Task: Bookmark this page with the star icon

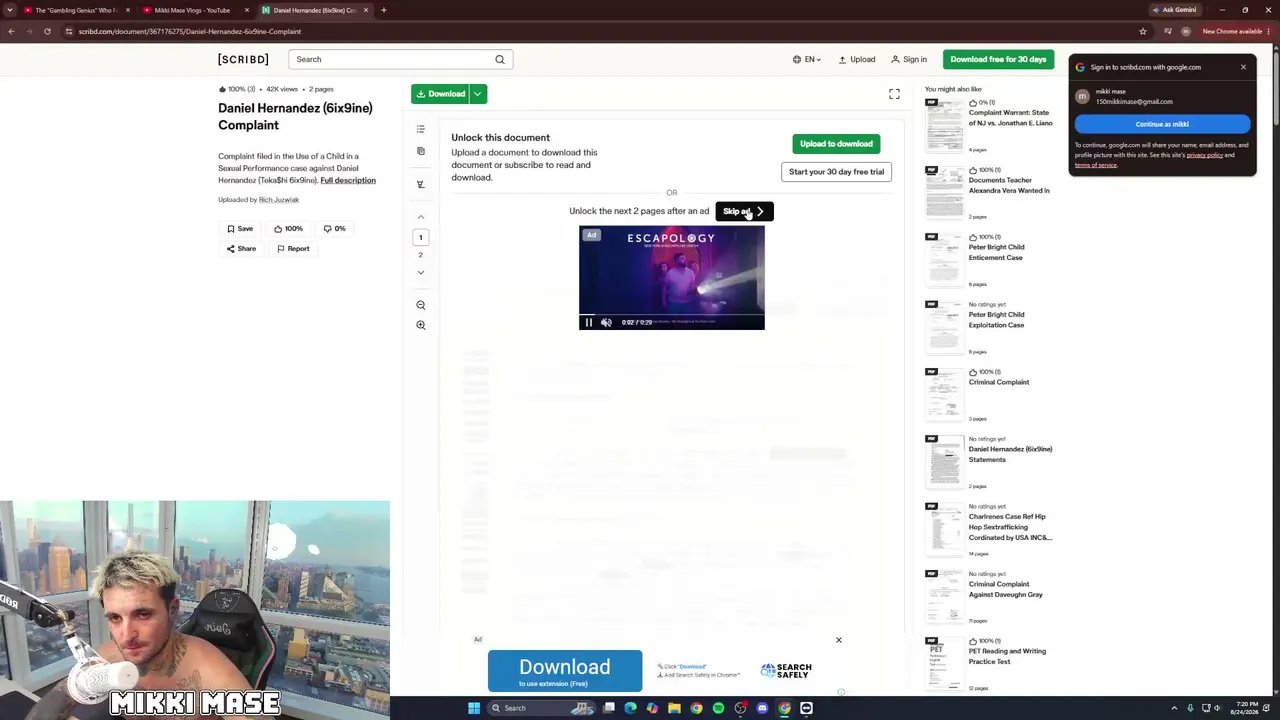Action: (x=1143, y=31)
